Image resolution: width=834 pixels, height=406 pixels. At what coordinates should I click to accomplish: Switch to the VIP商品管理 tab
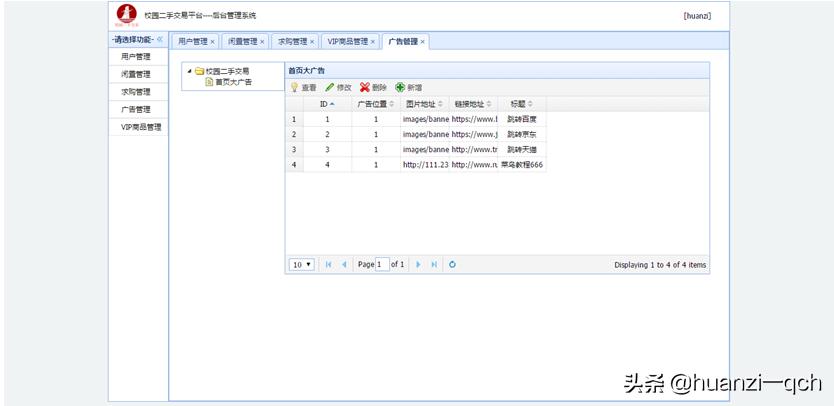point(348,42)
